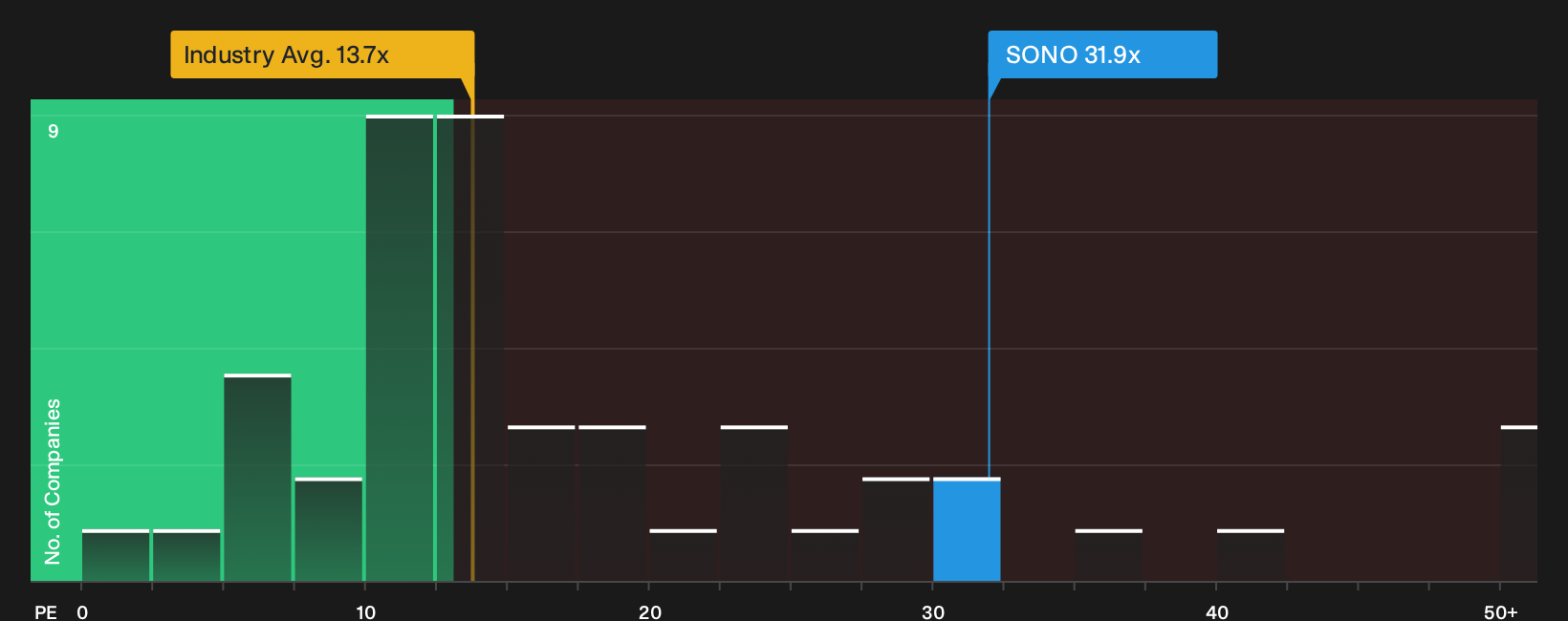The image size is (1568, 621).
Task: Click the PE axis label
Action: click(46, 612)
